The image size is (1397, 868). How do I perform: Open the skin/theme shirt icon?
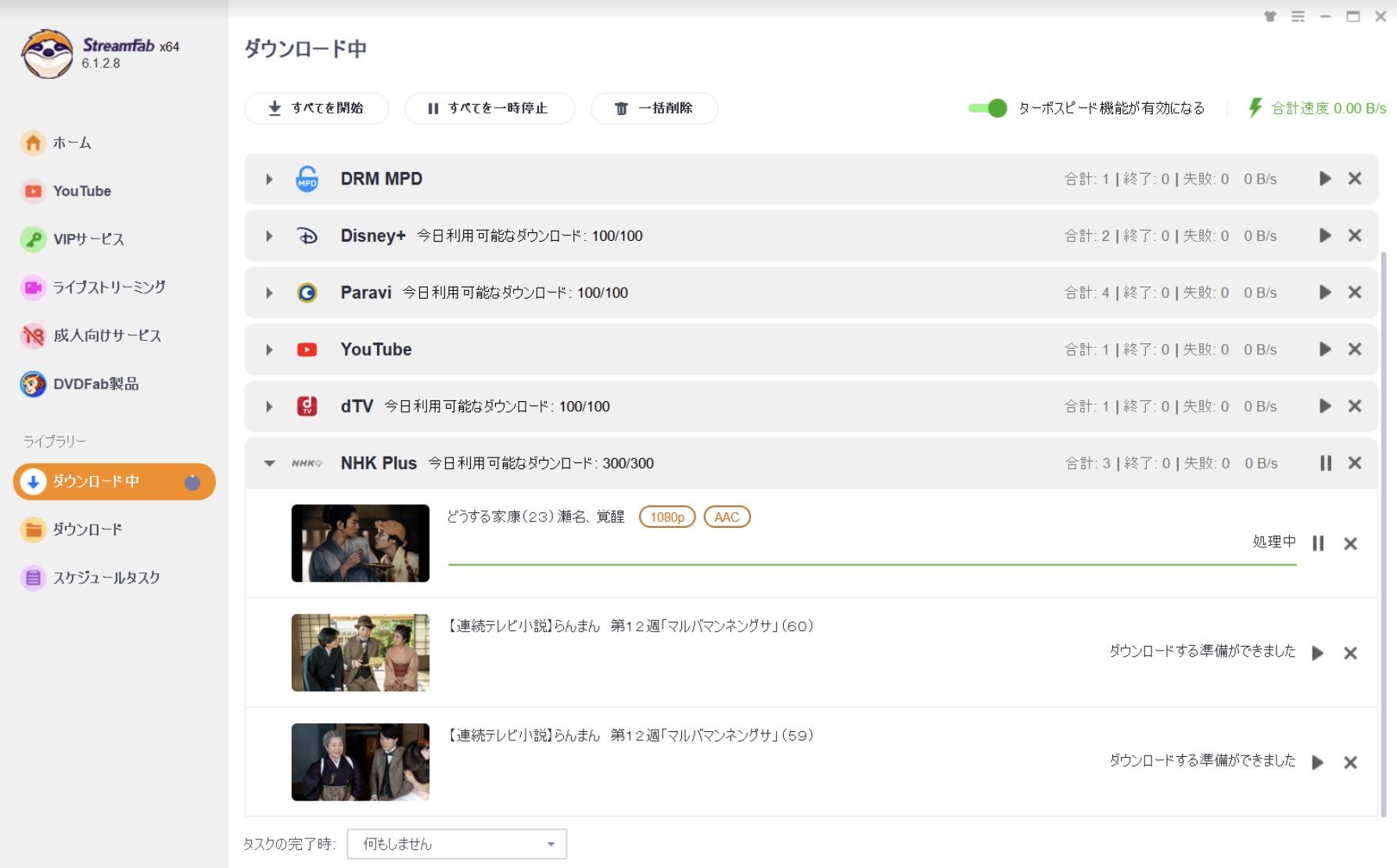click(x=1270, y=16)
